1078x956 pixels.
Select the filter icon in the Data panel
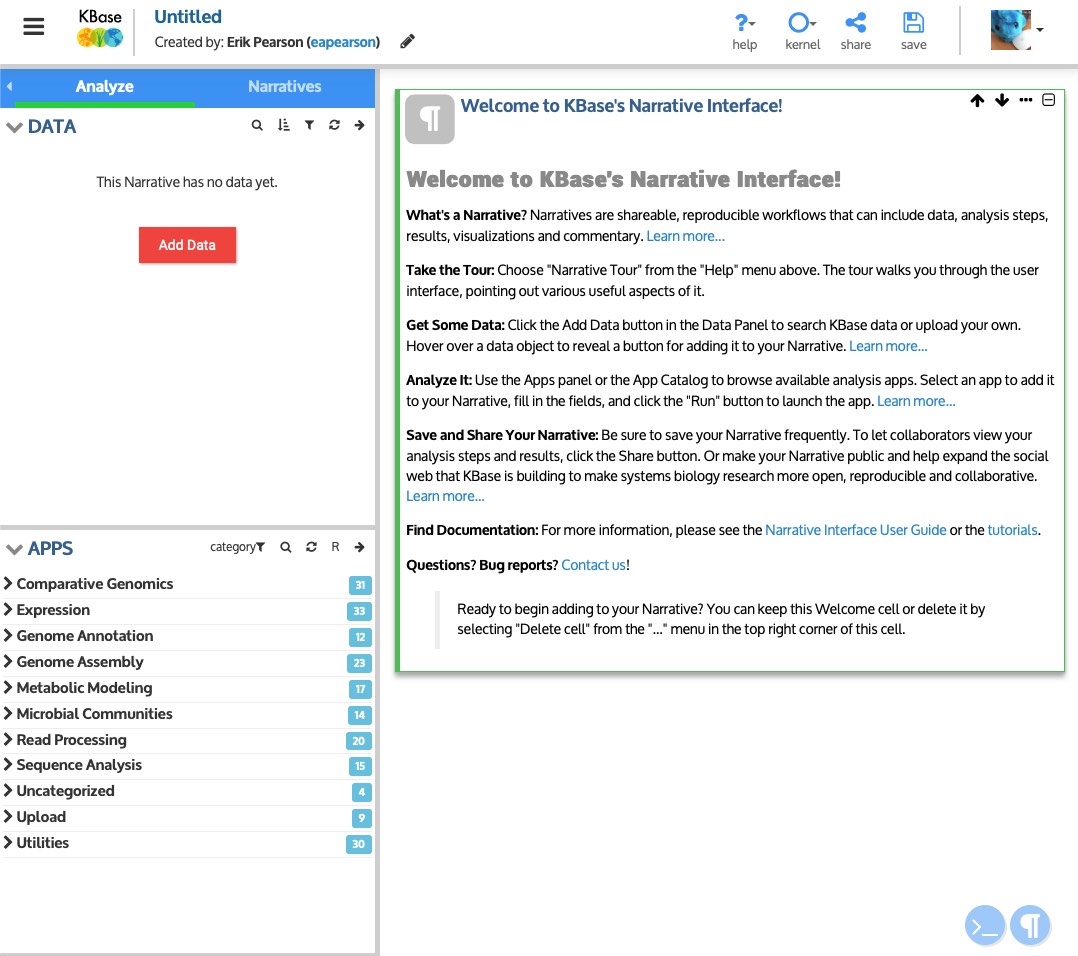click(x=309, y=125)
